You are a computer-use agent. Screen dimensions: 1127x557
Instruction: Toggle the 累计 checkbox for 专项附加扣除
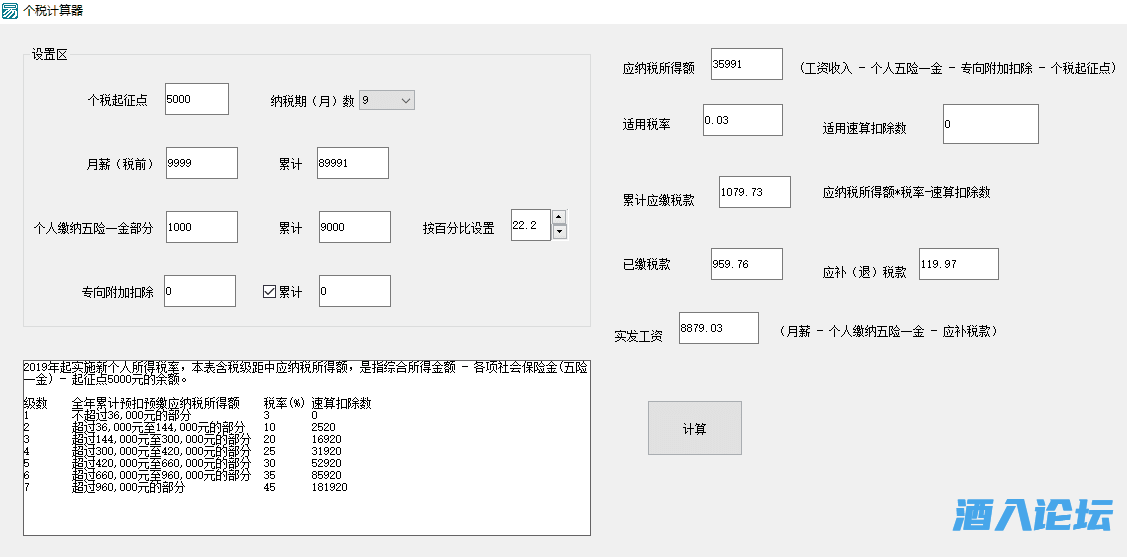tap(269, 292)
